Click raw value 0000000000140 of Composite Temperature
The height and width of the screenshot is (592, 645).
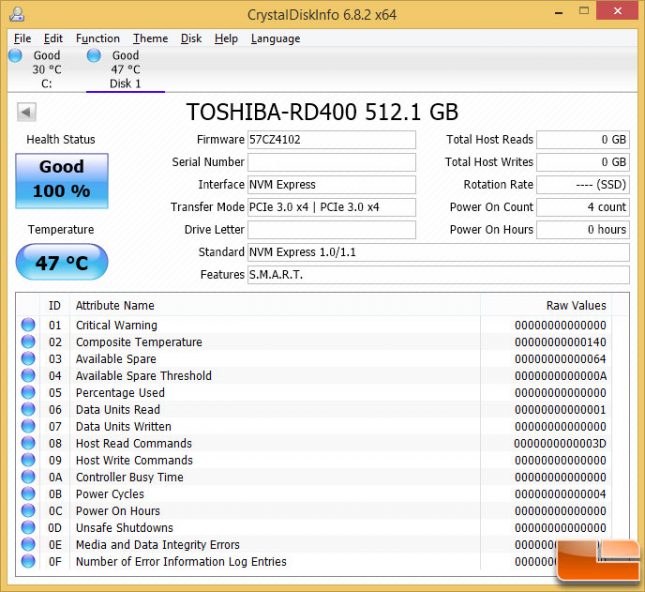(560, 342)
